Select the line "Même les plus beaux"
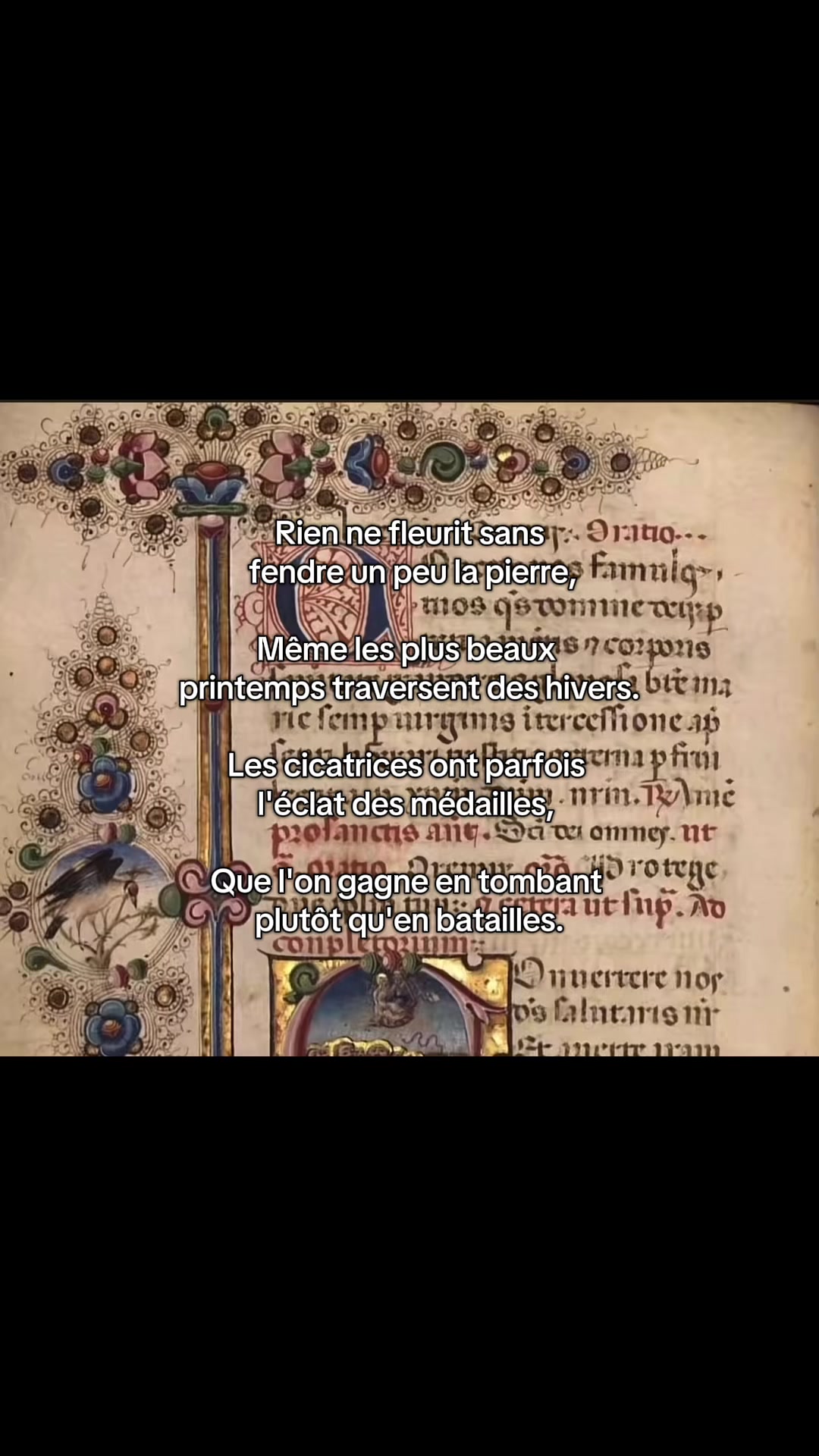 [x=406, y=649]
